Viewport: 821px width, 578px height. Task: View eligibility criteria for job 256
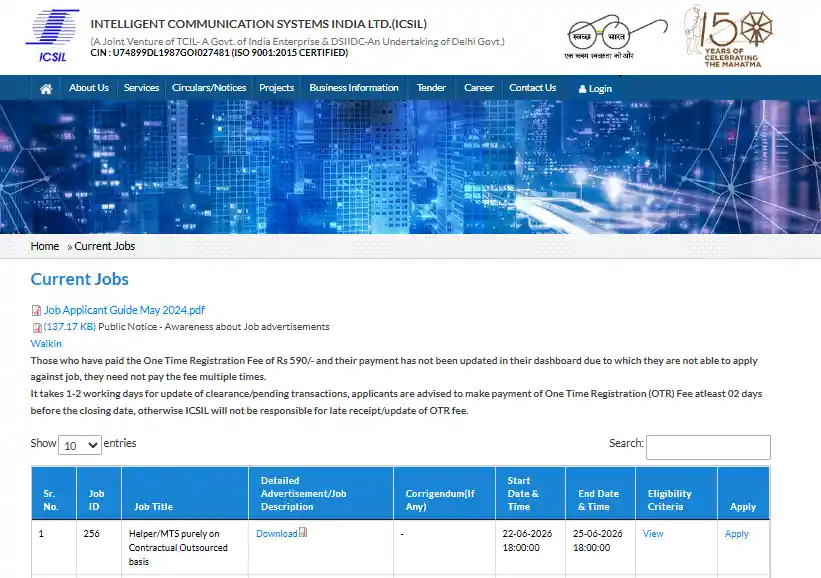coord(653,533)
